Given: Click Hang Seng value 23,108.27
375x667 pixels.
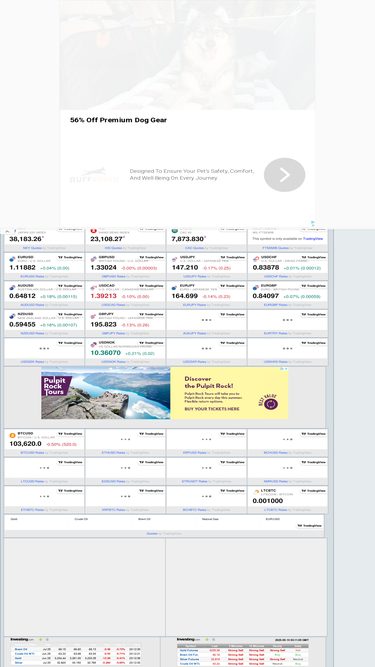Looking at the screenshot, I should (107, 239).
